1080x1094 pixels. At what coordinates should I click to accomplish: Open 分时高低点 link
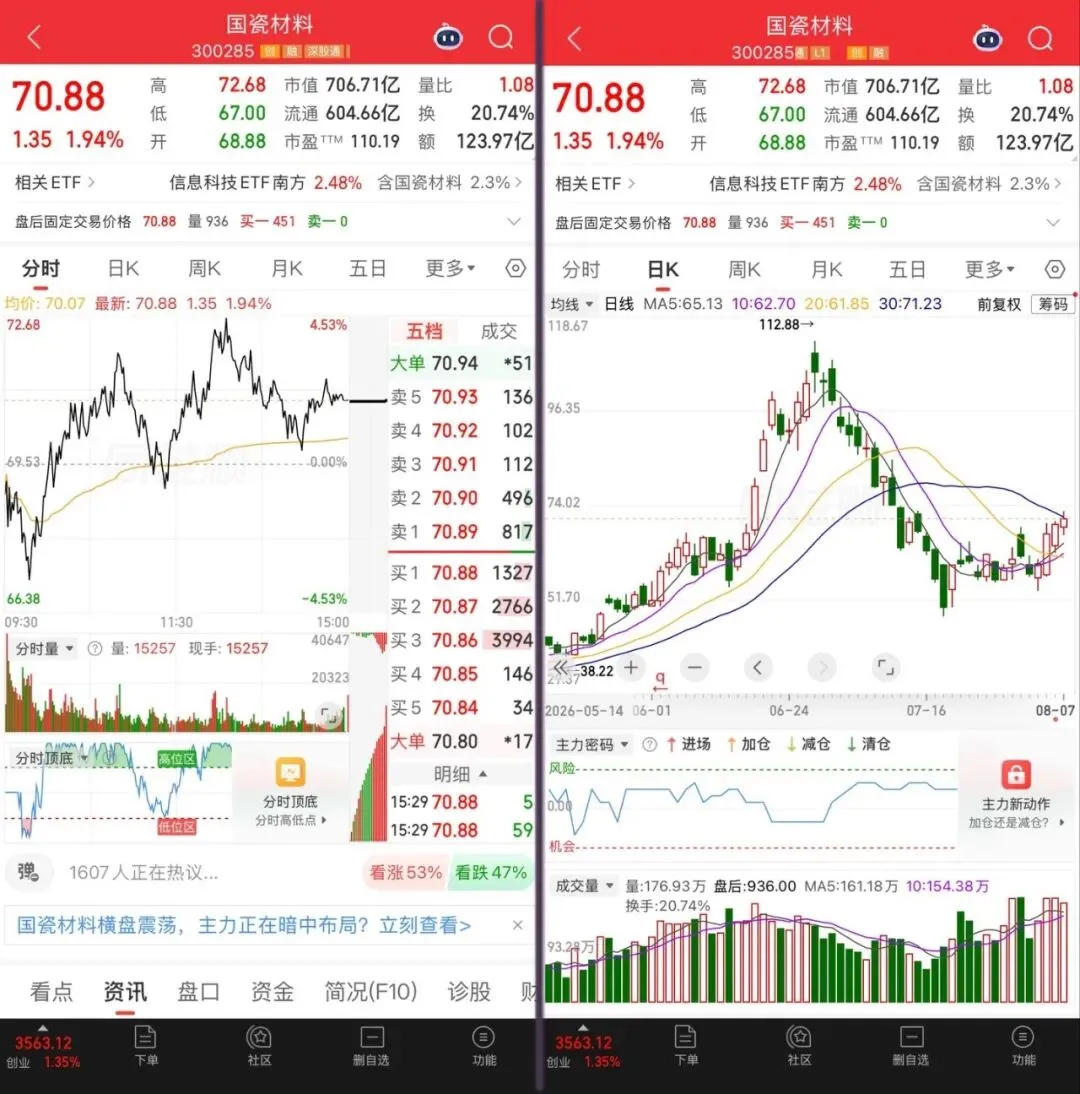tap(291, 820)
